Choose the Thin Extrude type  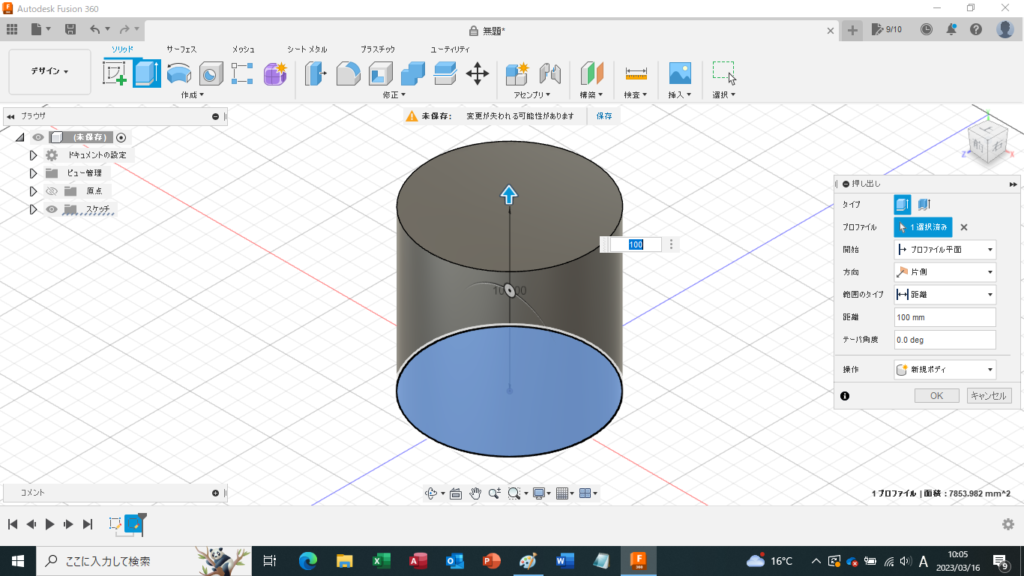923,204
